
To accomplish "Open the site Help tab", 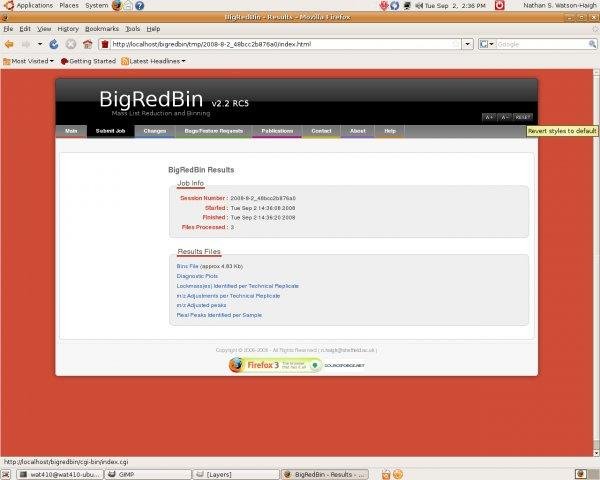I will 390,131.
